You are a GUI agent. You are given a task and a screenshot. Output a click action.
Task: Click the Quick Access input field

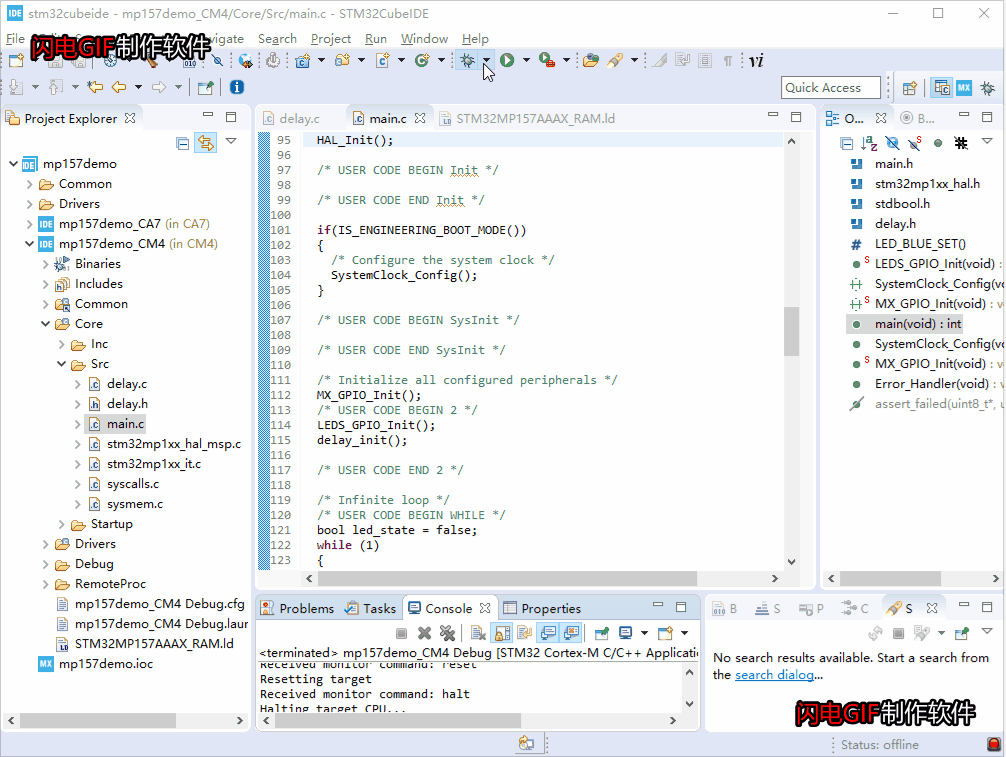(x=831, y=88)
